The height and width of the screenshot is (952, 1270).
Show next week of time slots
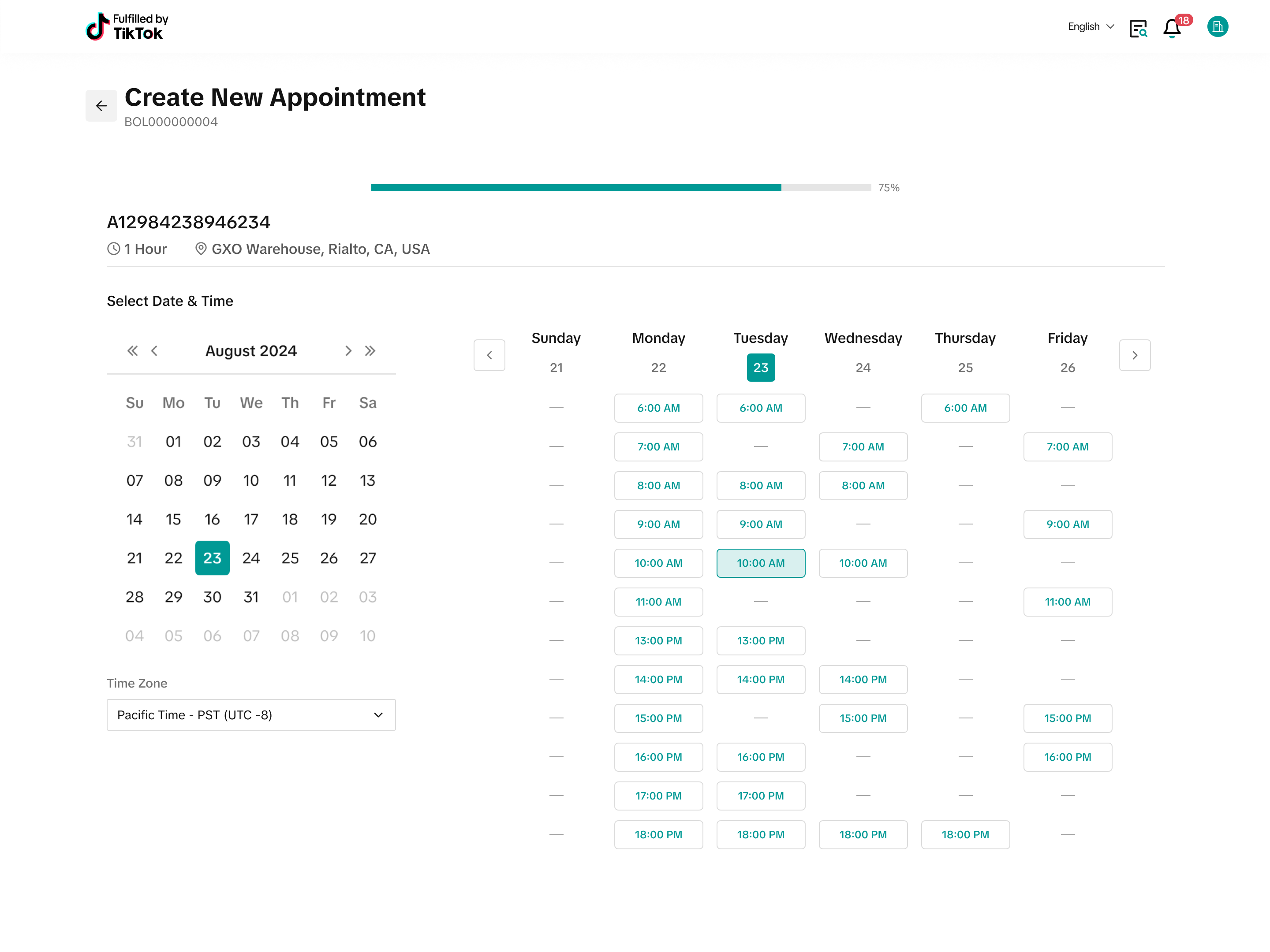(x=1135, y=355)
